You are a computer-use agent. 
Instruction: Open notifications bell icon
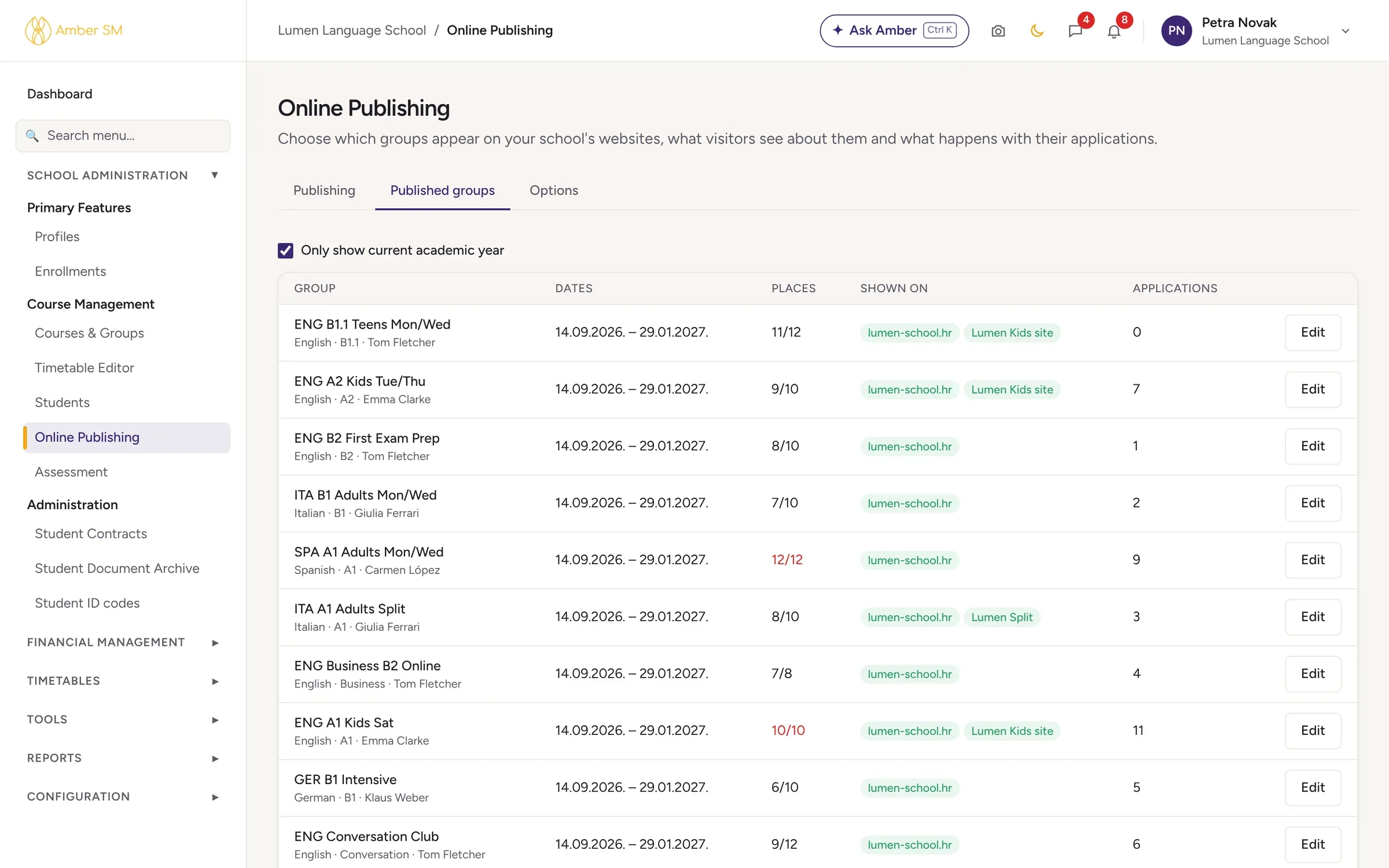coord(1114,31)
